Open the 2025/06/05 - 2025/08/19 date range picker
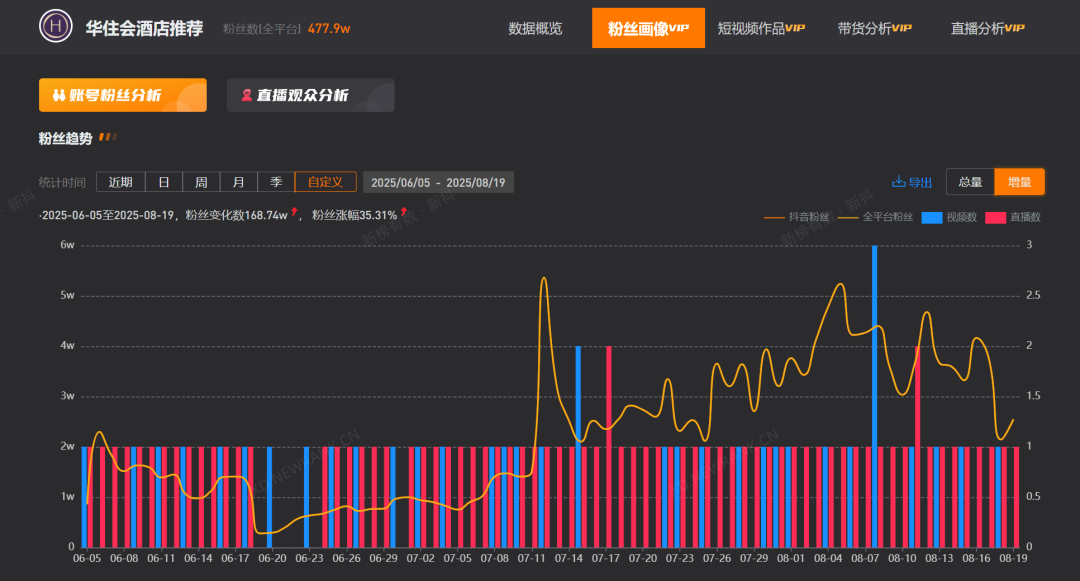 pos(438,182)
